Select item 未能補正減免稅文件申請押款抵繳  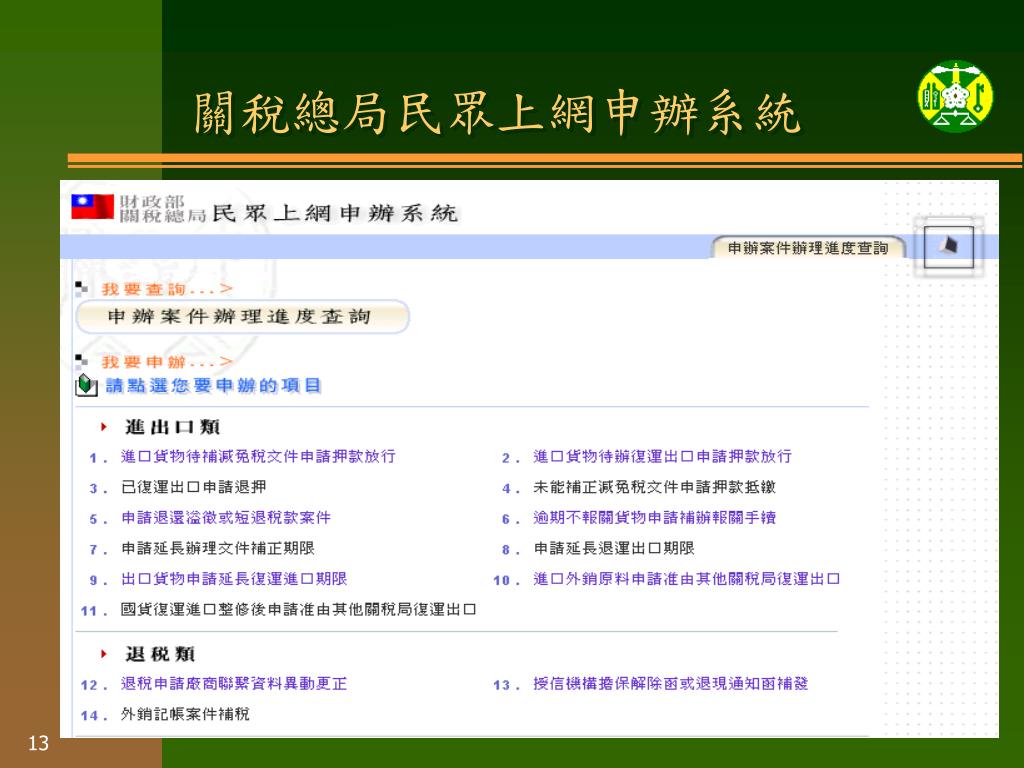[x=654, y=487]
